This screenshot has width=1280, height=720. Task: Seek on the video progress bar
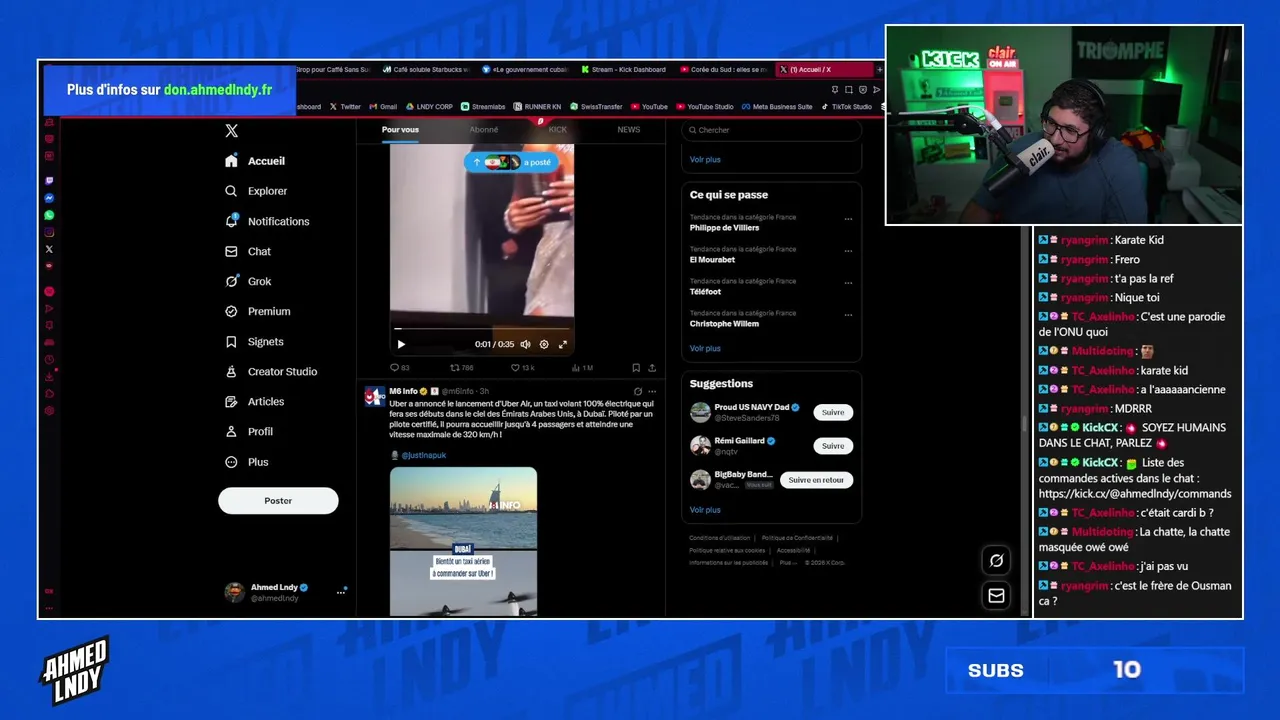pyautogui.click(x=482, y=328)
